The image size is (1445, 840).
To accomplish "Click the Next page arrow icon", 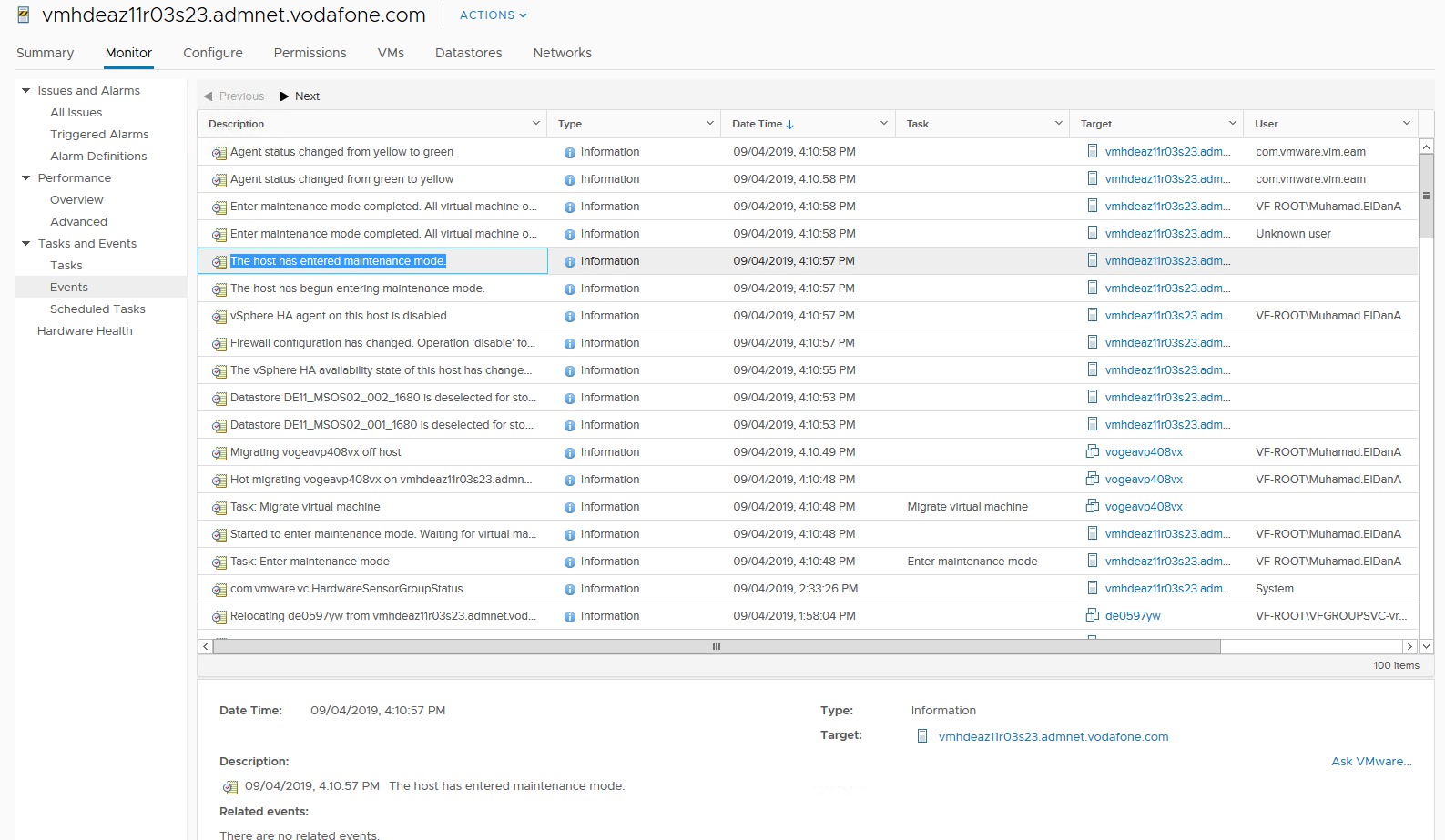I will tap(284, 96).
